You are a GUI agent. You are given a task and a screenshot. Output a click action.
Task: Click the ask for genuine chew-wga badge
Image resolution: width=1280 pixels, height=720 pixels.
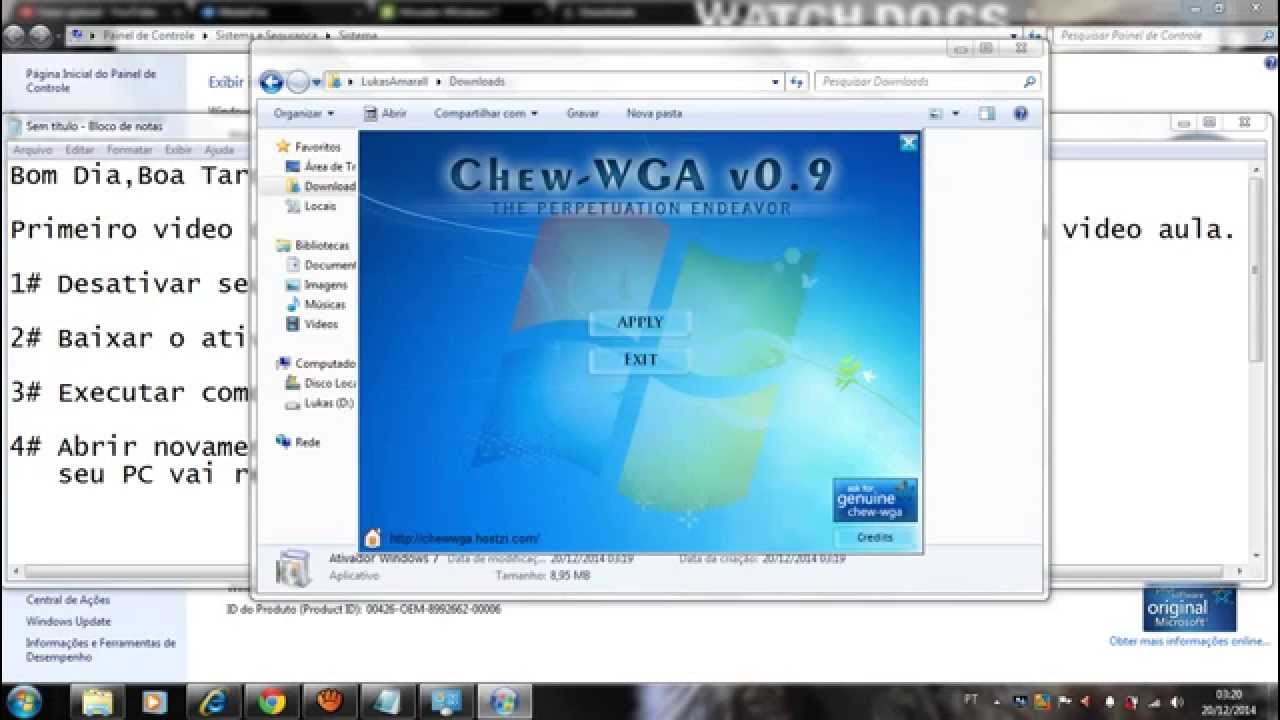[x=875, y=500]
